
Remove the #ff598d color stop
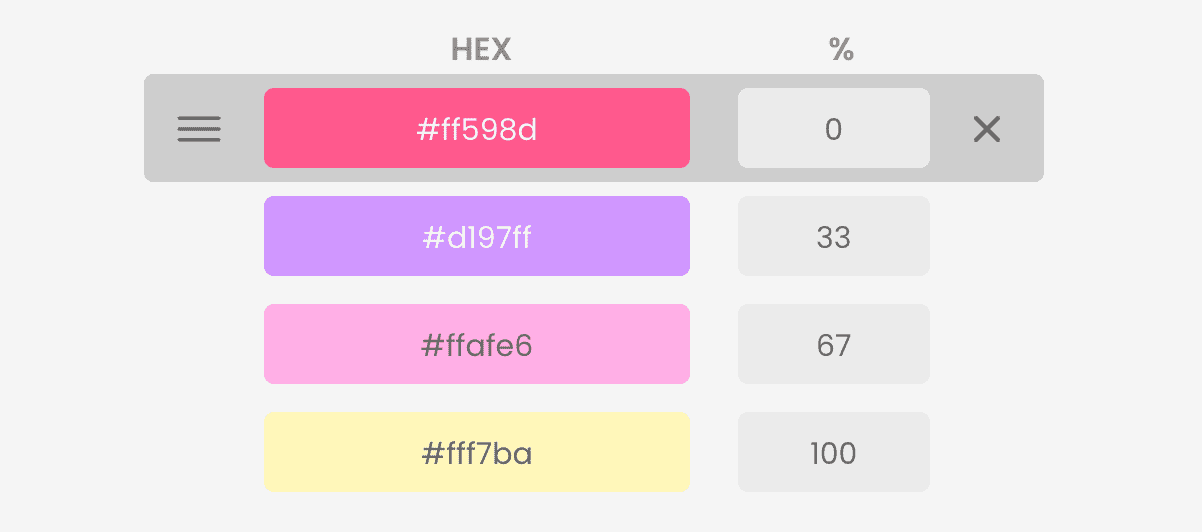[x=986, y=129]
